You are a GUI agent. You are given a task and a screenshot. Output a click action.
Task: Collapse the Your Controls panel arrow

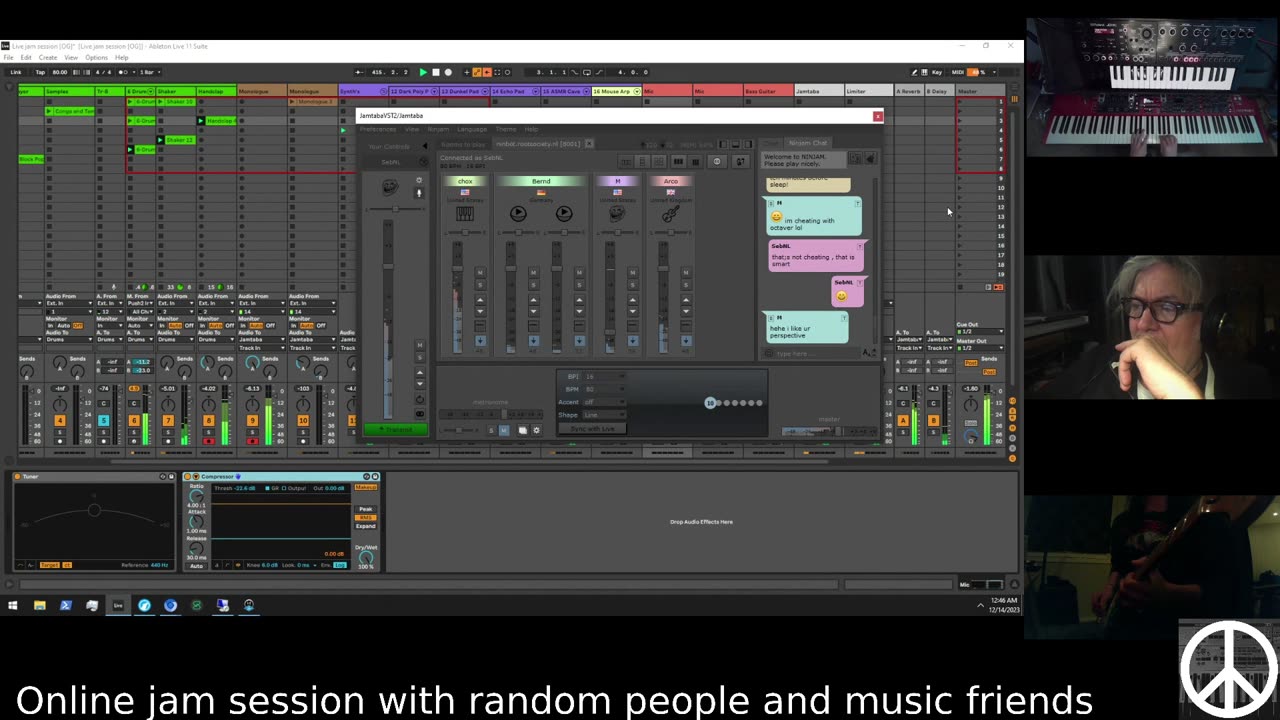tap(424, 146)
